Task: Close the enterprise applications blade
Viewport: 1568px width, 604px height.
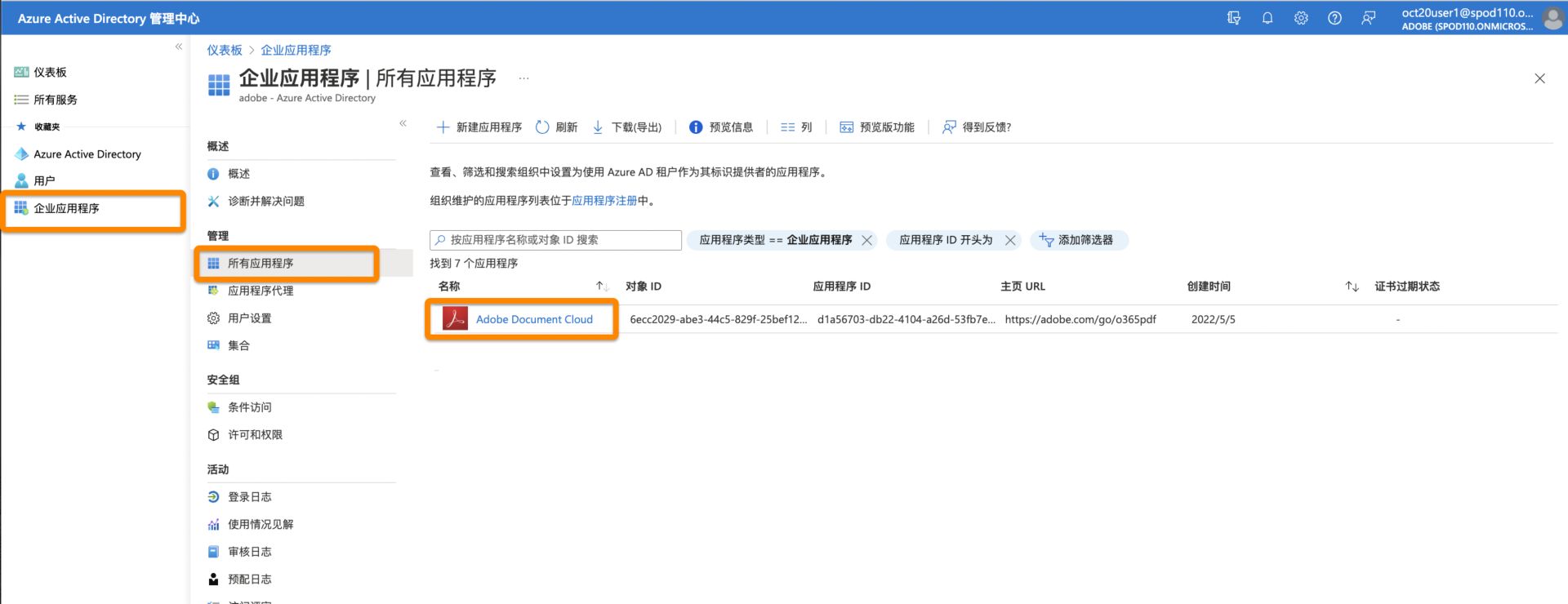Action: 1539,78
